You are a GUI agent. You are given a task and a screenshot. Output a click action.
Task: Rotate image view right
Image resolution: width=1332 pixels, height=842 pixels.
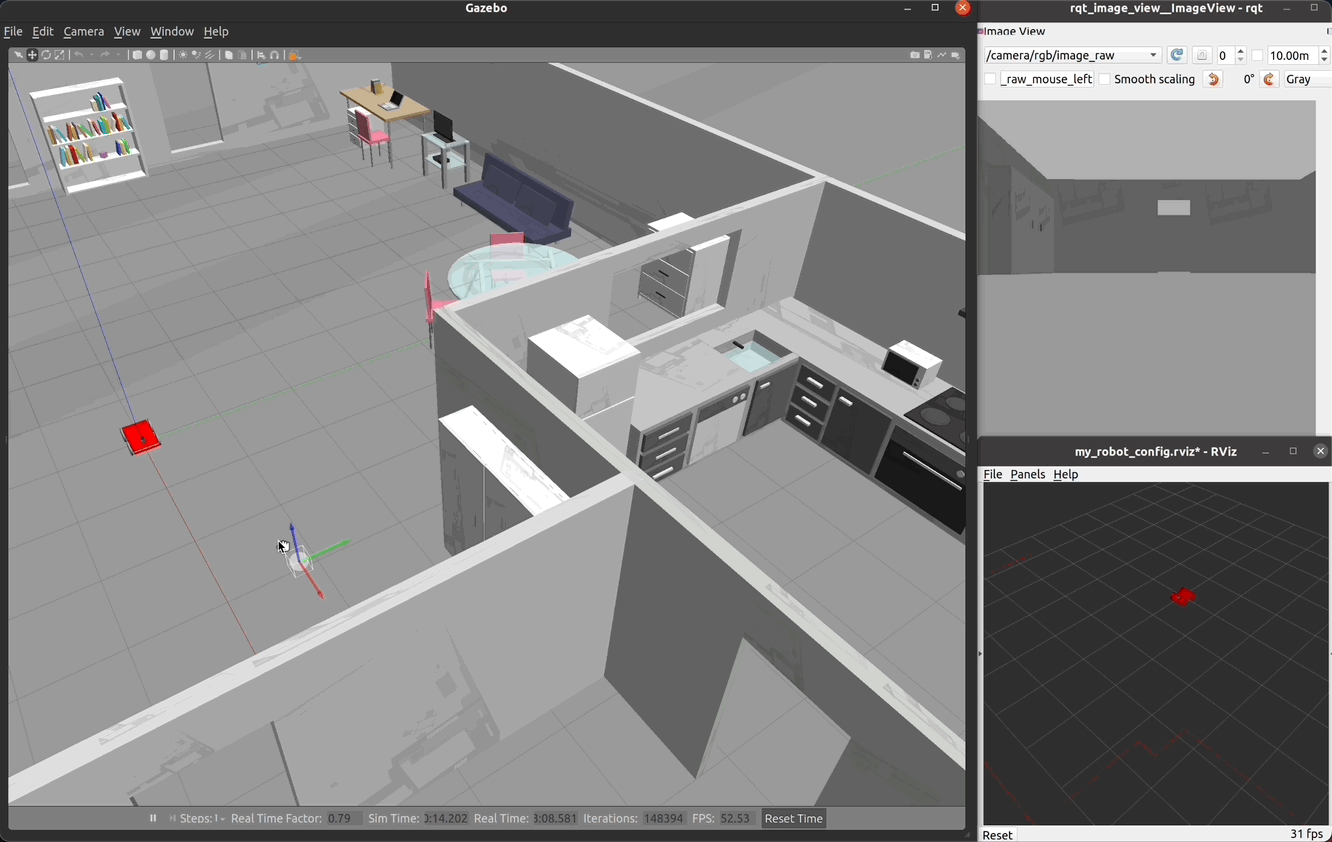click(x=1270, y=79)
